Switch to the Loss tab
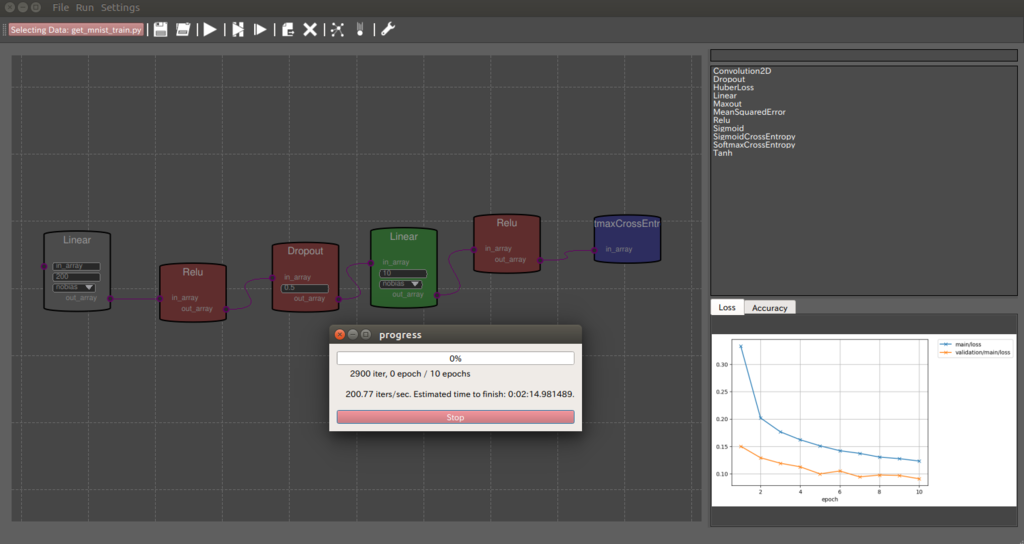 coord(727,307)
